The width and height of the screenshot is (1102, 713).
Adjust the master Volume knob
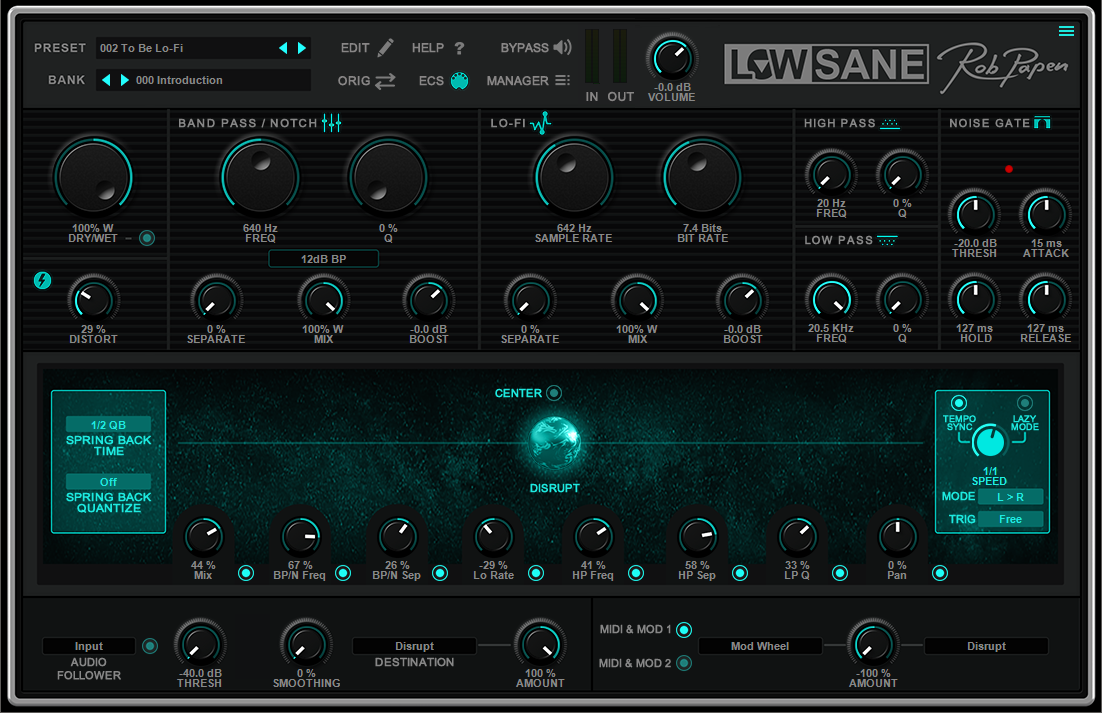click(x=671, y=57)
